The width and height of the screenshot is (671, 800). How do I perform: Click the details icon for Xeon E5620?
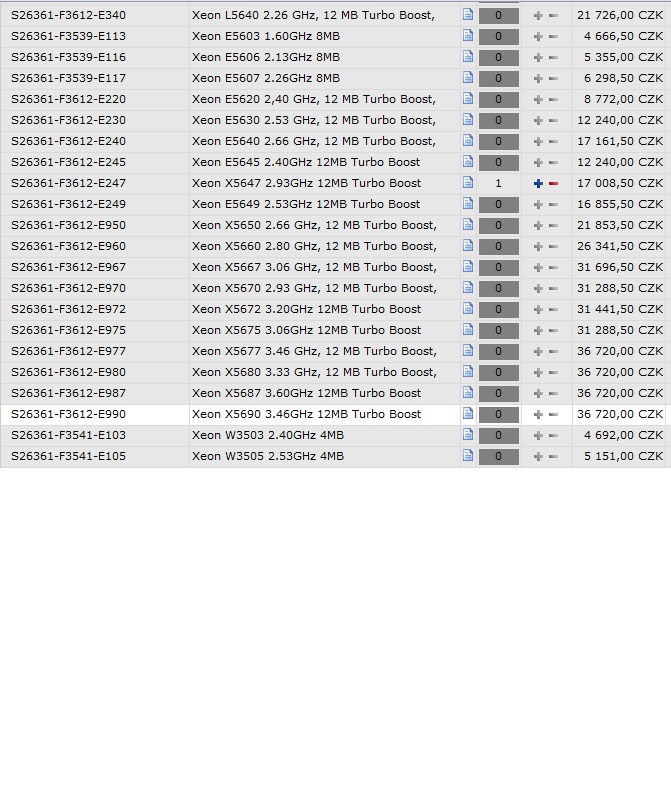467,99
